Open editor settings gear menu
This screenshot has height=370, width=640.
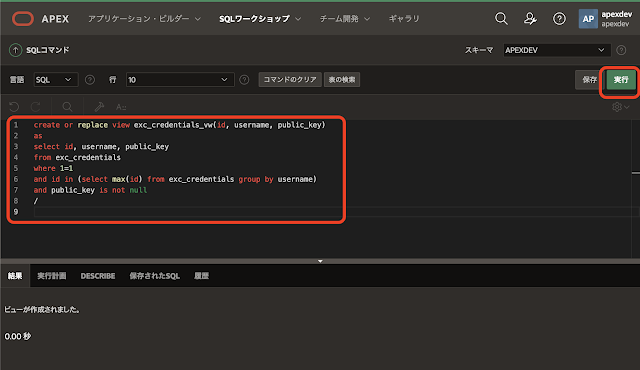(x=620, y=107)
